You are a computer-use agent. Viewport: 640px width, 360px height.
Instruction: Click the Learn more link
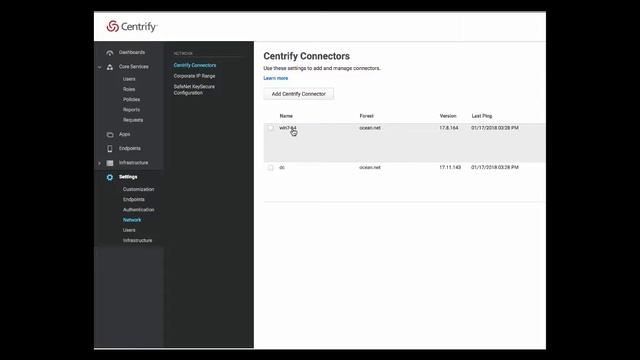(x=276, y=78)
